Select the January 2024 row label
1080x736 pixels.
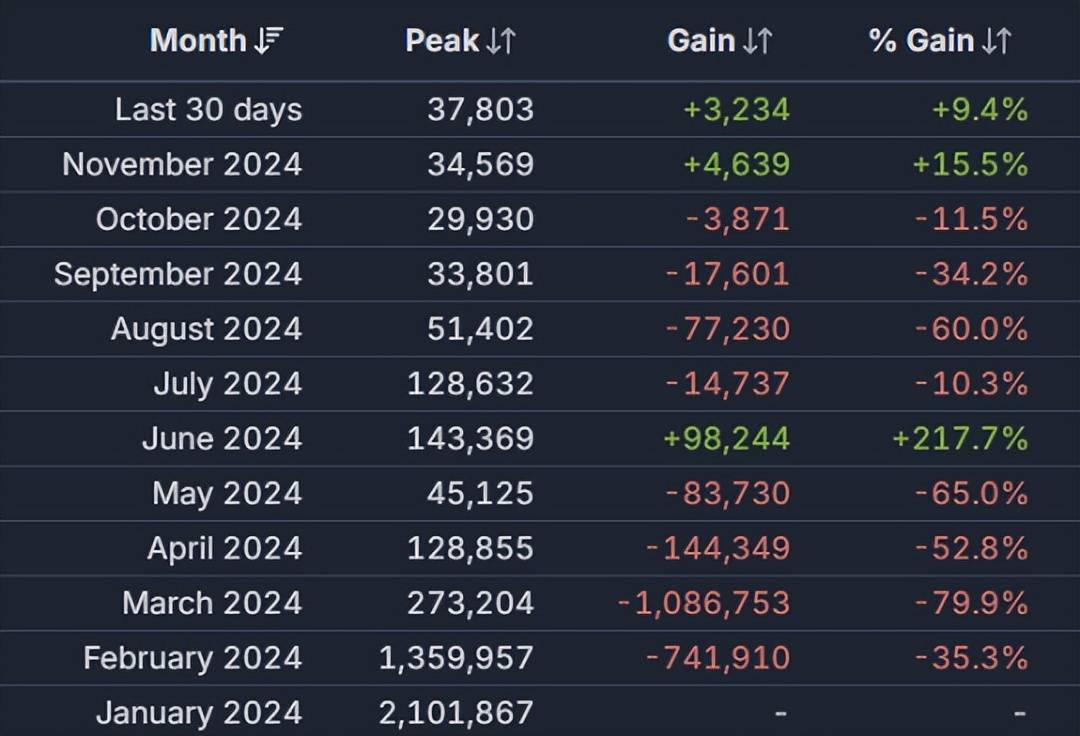tap(199, 713)
